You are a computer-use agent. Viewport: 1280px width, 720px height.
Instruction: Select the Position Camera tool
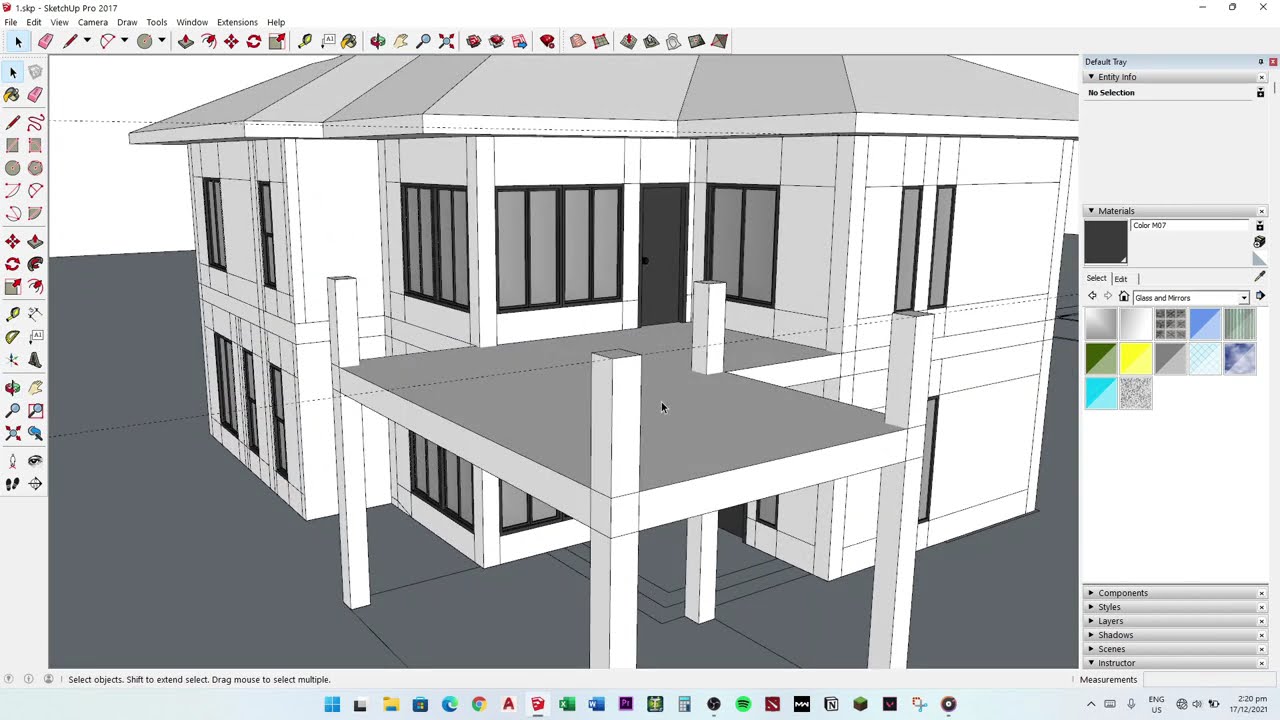[x=12, y=461]
